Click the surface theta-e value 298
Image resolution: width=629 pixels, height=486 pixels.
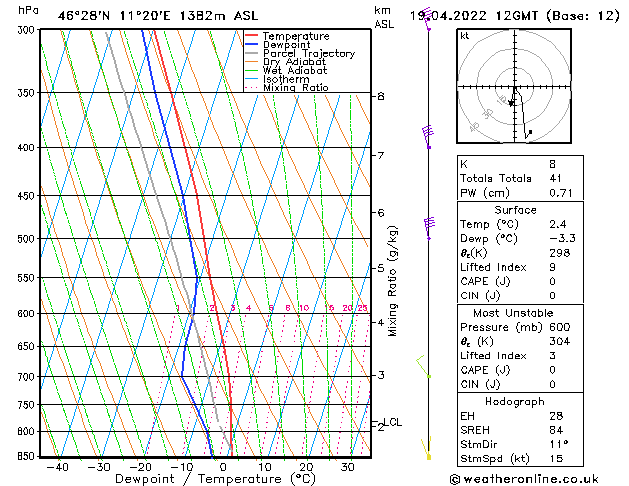pyautogui.click(x=560, y=253)
